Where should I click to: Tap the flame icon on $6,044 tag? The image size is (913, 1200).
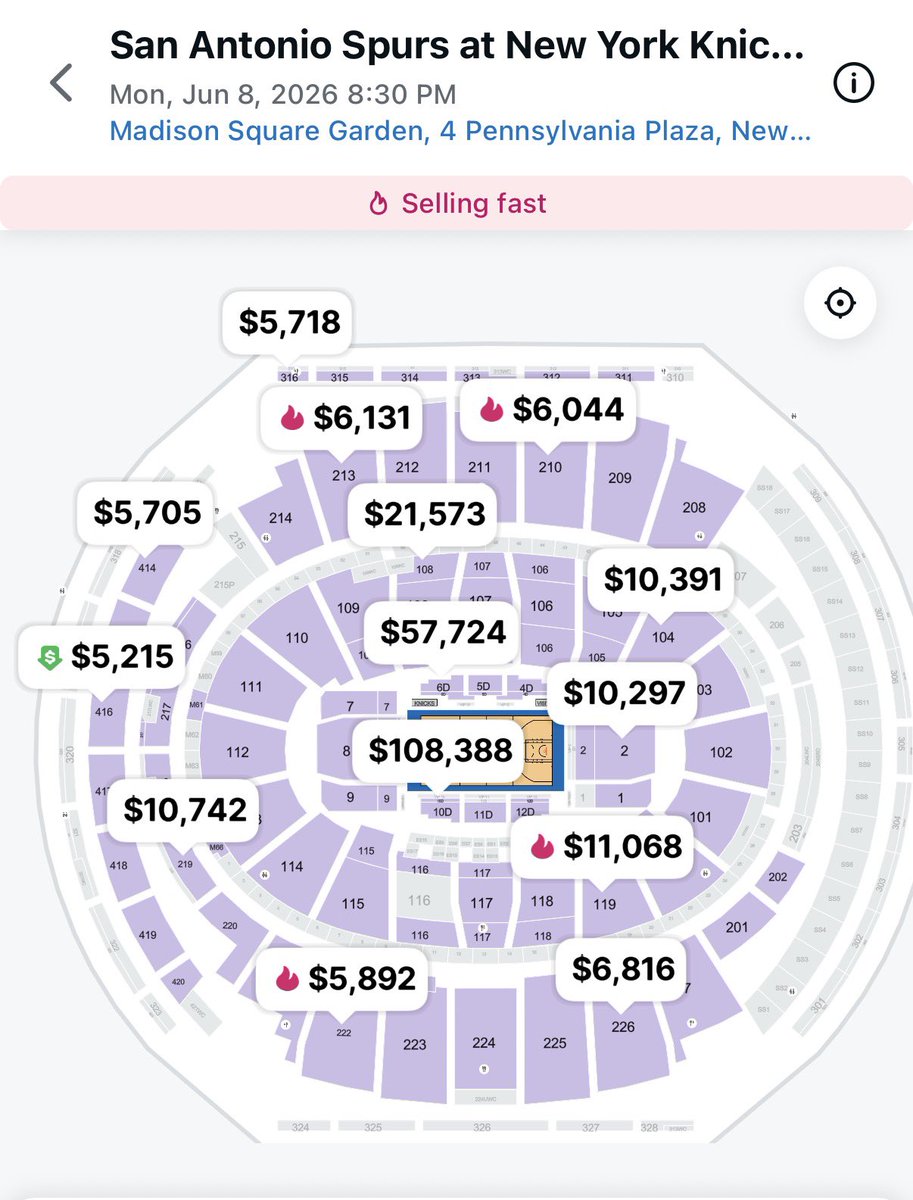tap(491, 409)
